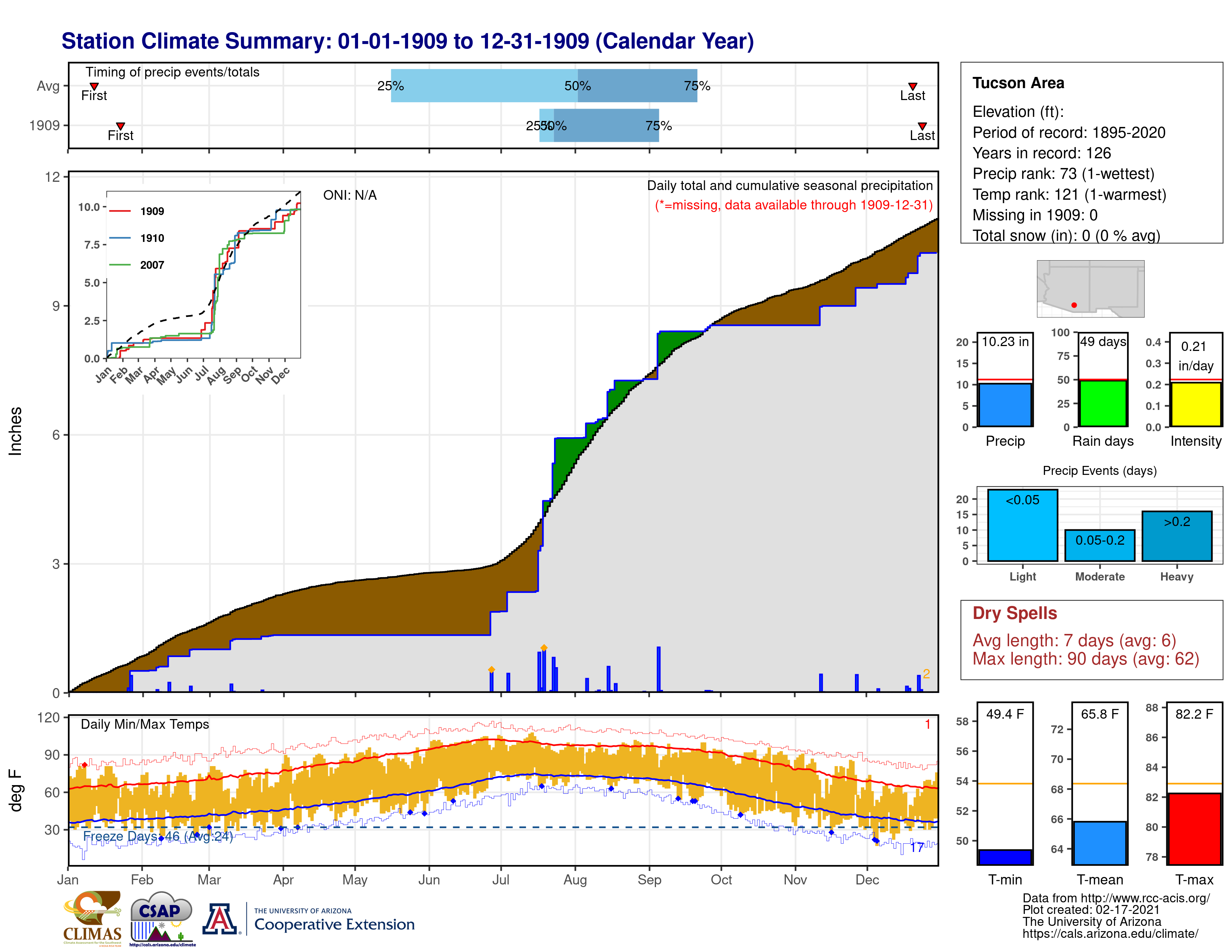The height and width of the screenshot is (952, 1232).
Task: Click the Moderate 0.05-0.2 events bar
Action: click(x=1099, y=545)
